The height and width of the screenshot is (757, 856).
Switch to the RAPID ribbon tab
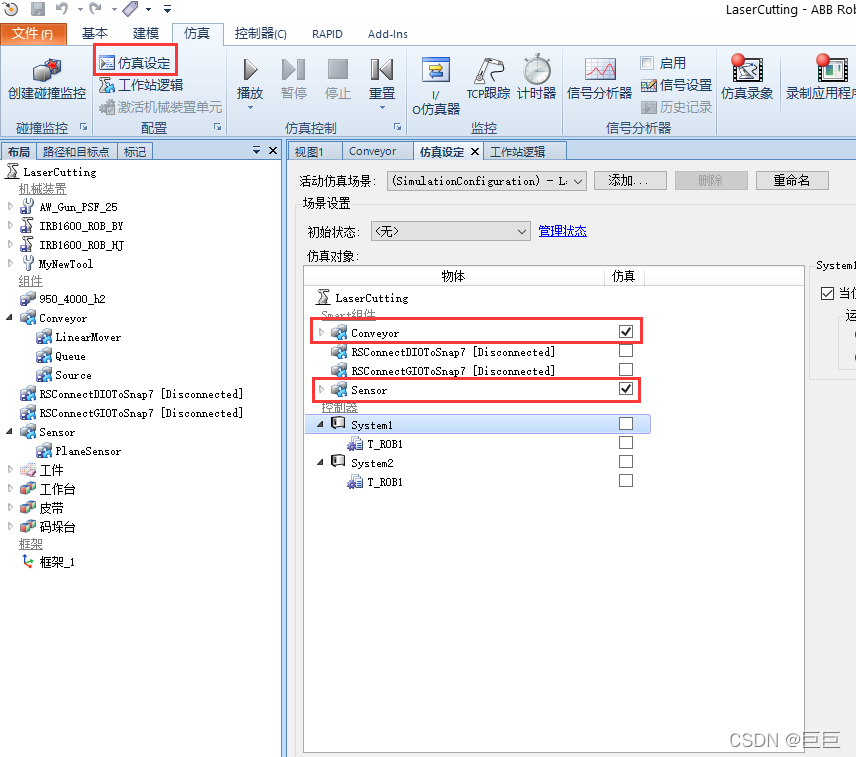coord(327,34)
